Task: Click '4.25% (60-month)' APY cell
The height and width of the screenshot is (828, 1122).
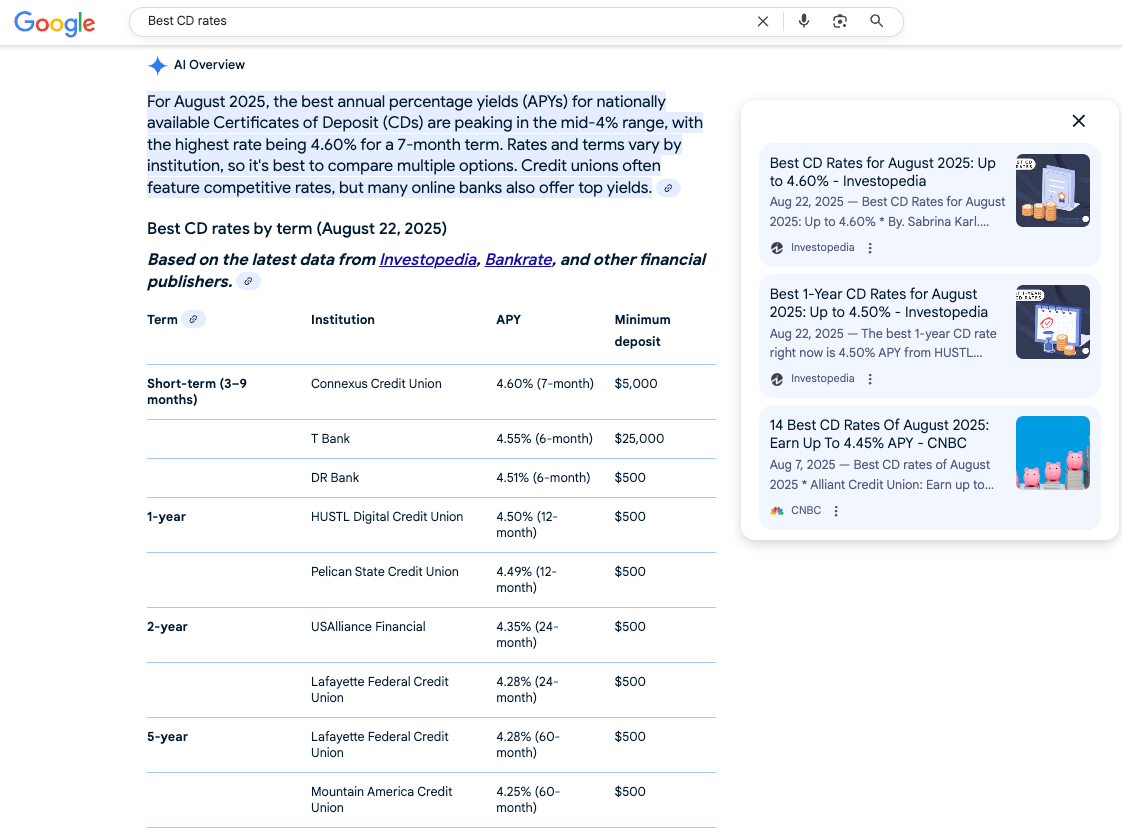Action: click(x=528, y=799)
